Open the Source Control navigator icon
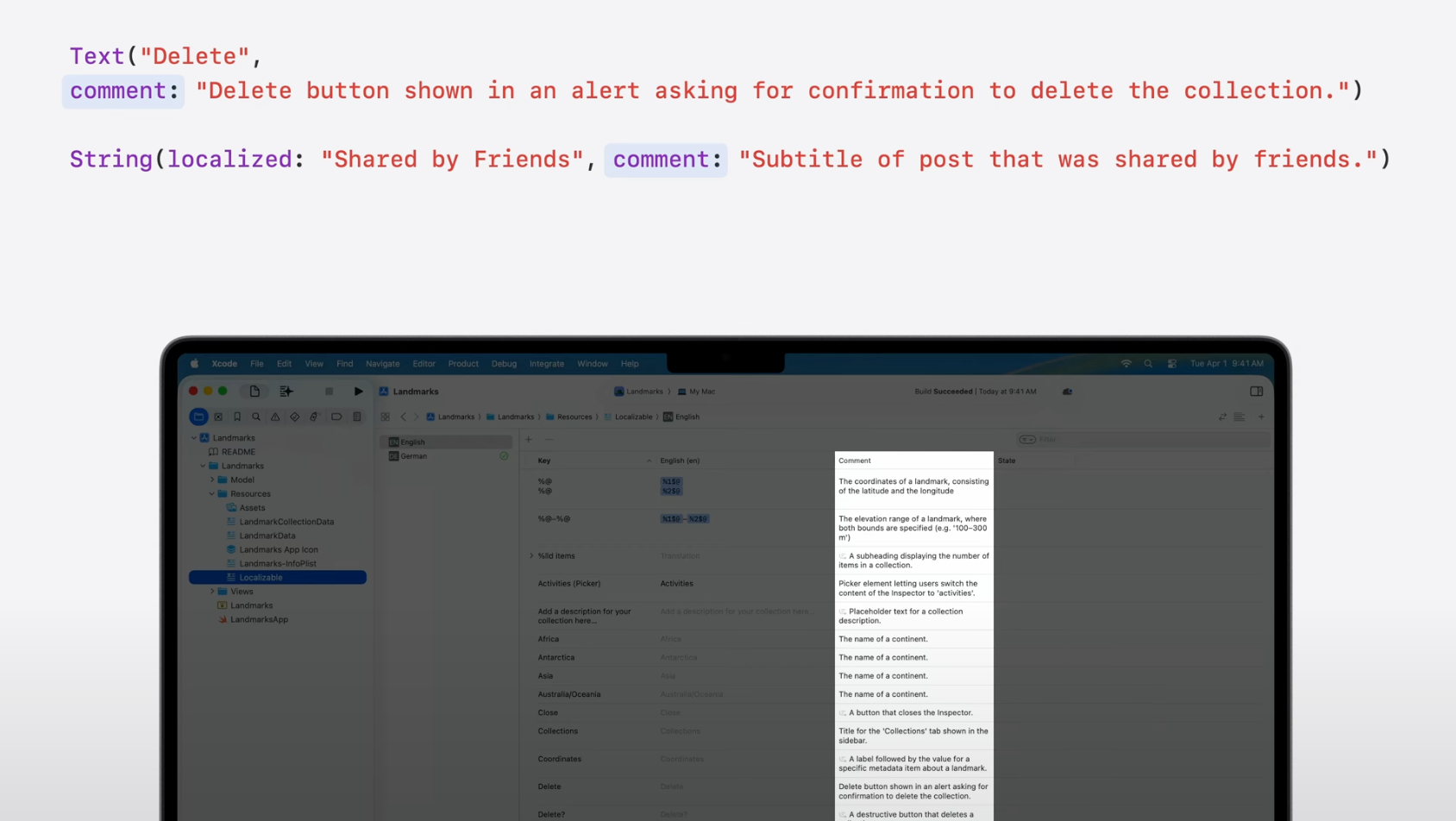The width and height of the screenshot is (1456, 821). point(218,417)
